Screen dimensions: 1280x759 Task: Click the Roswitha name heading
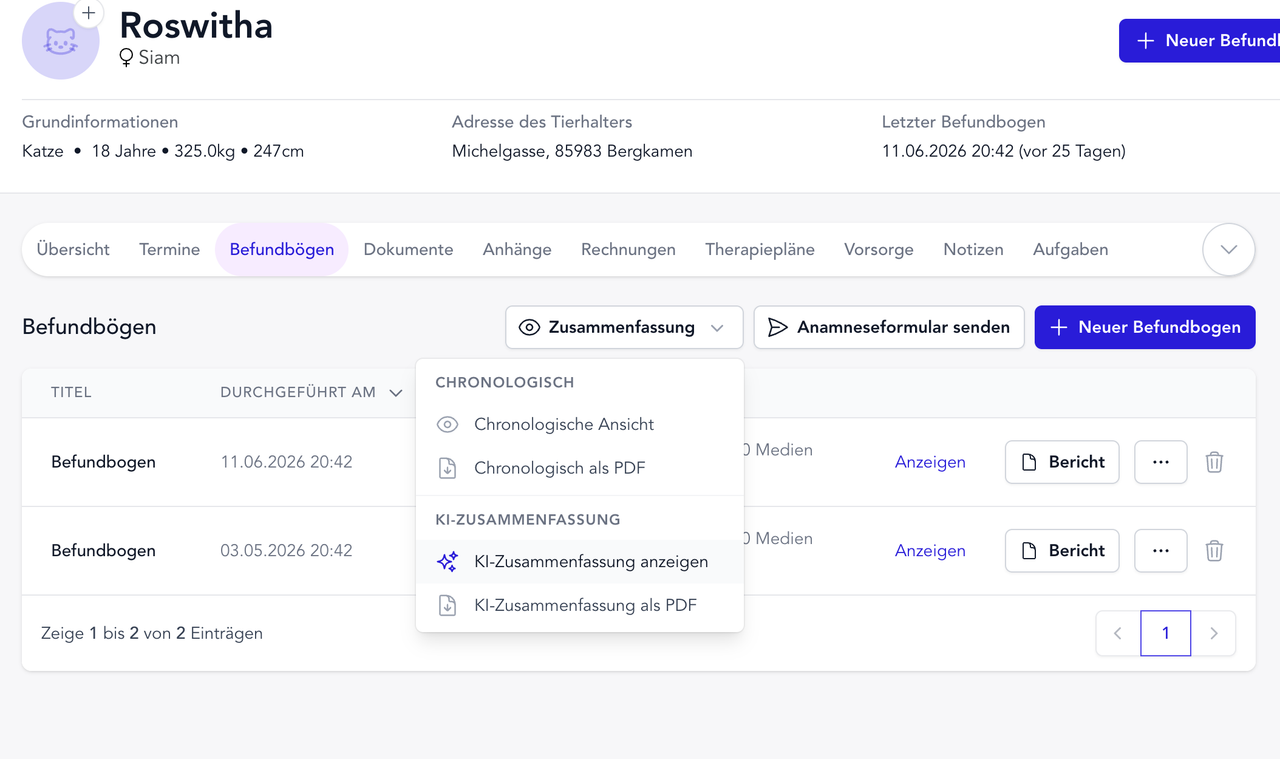pyautogui.click(x=196, y=25)
